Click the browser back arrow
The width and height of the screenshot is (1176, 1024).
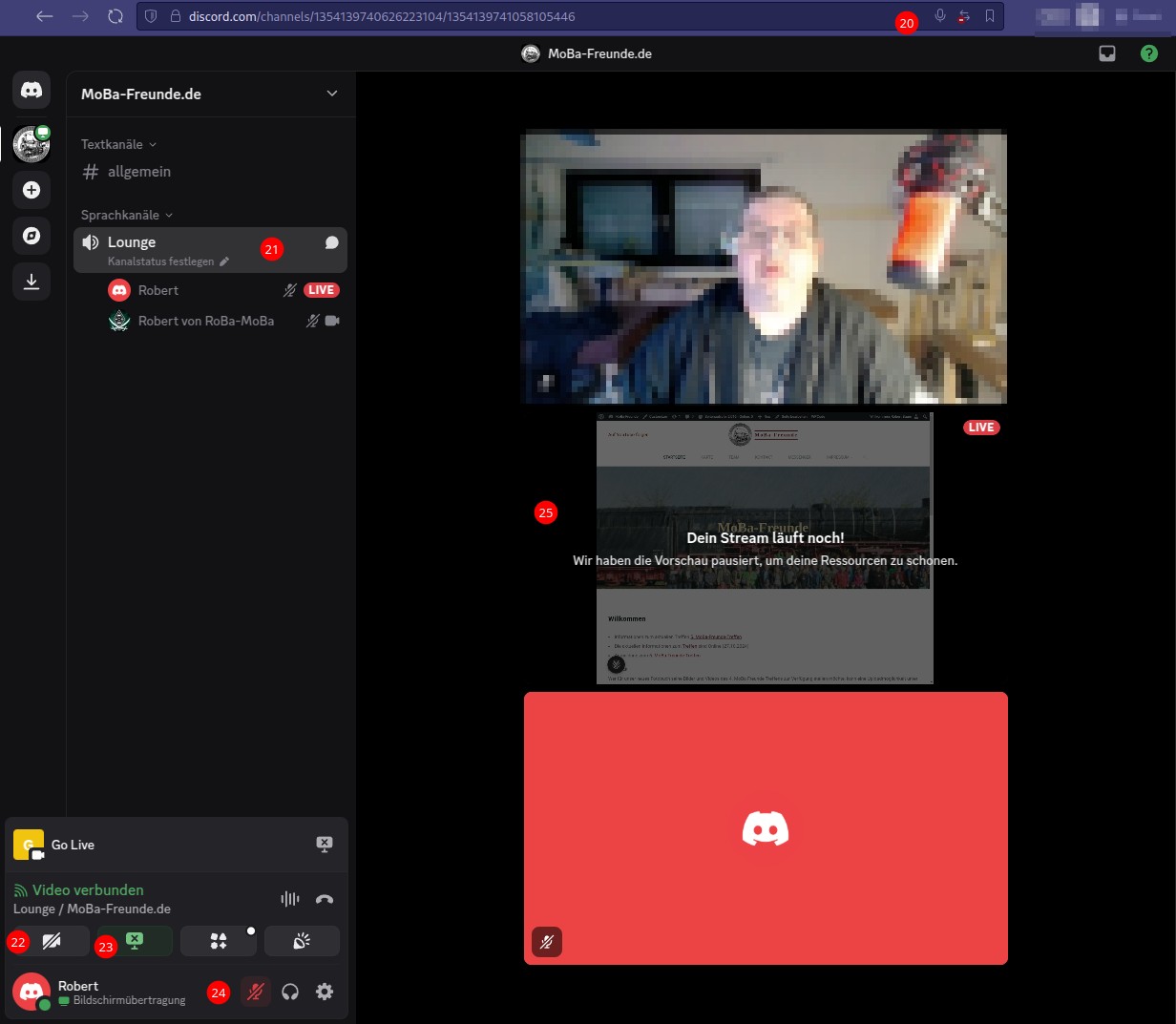pyautogui.click(x=45, y=16)
